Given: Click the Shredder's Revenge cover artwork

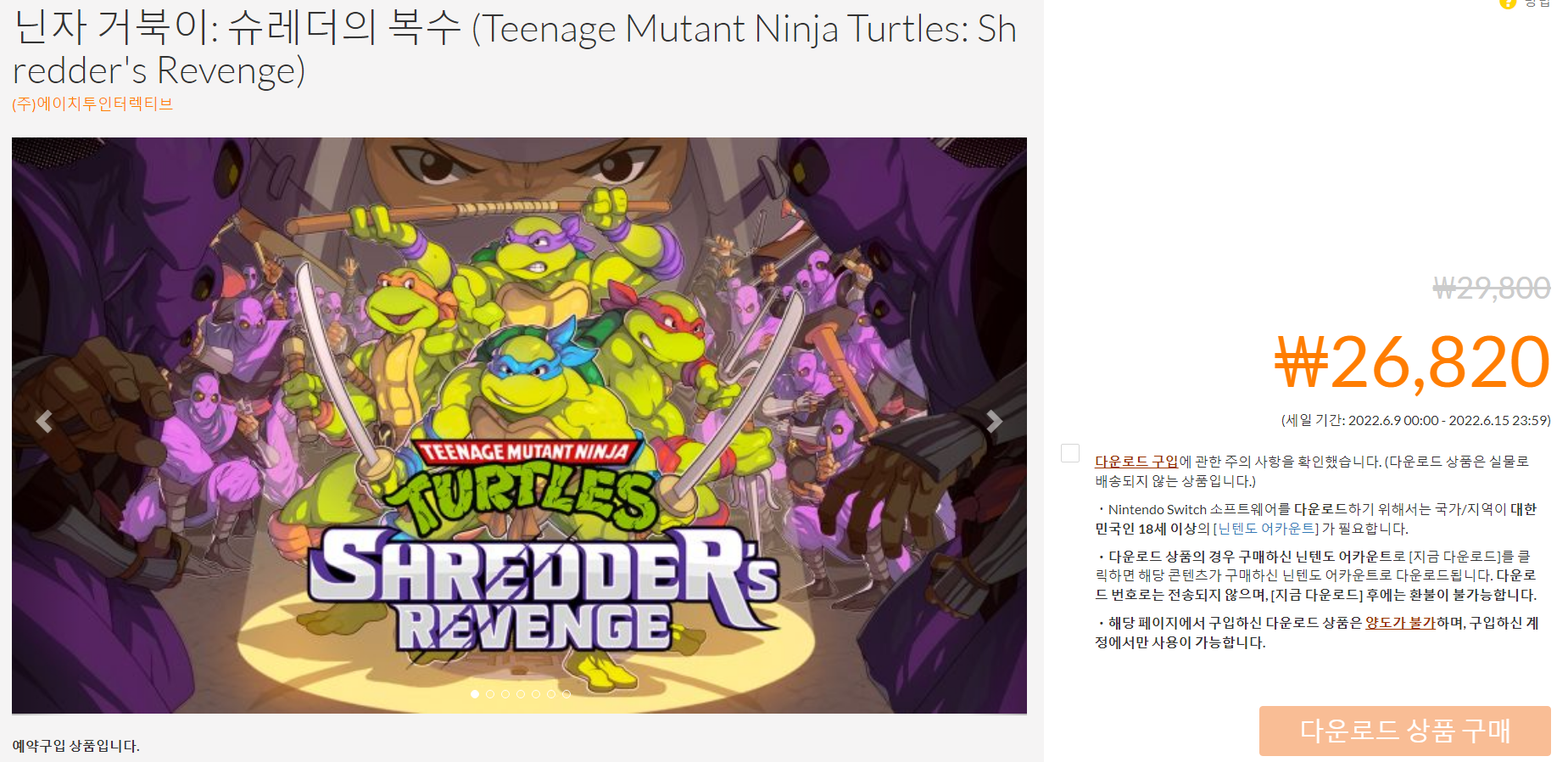Looking at the screenshot, I should (519, 425).
